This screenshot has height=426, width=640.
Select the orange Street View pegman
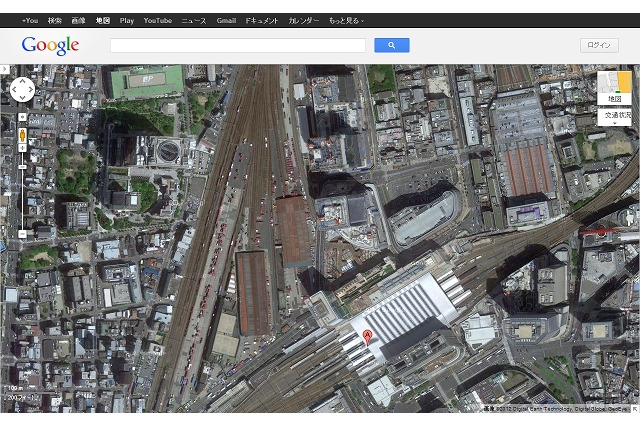point(22,135)
